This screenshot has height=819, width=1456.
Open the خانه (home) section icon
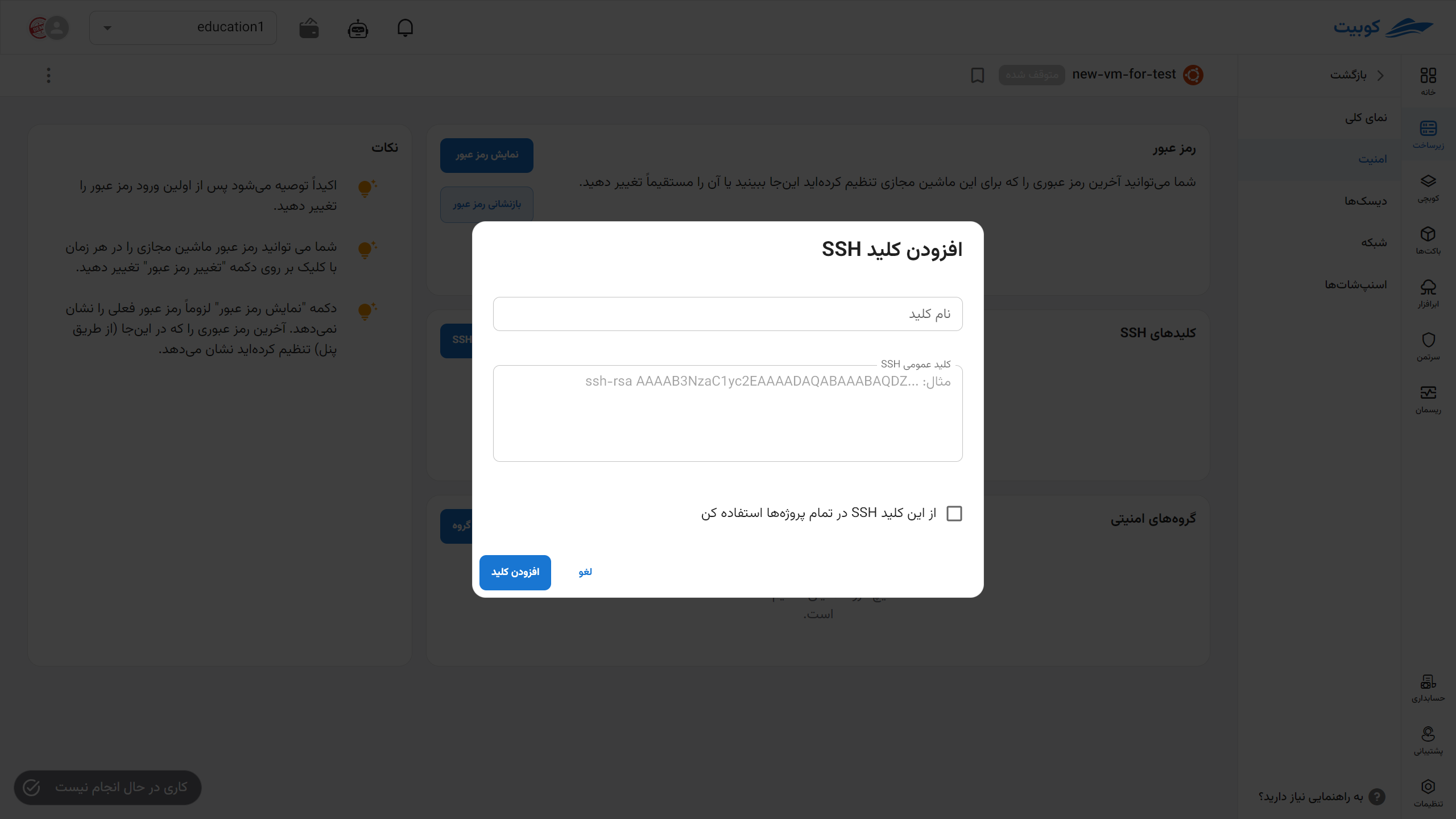(x=1429, y=77)
